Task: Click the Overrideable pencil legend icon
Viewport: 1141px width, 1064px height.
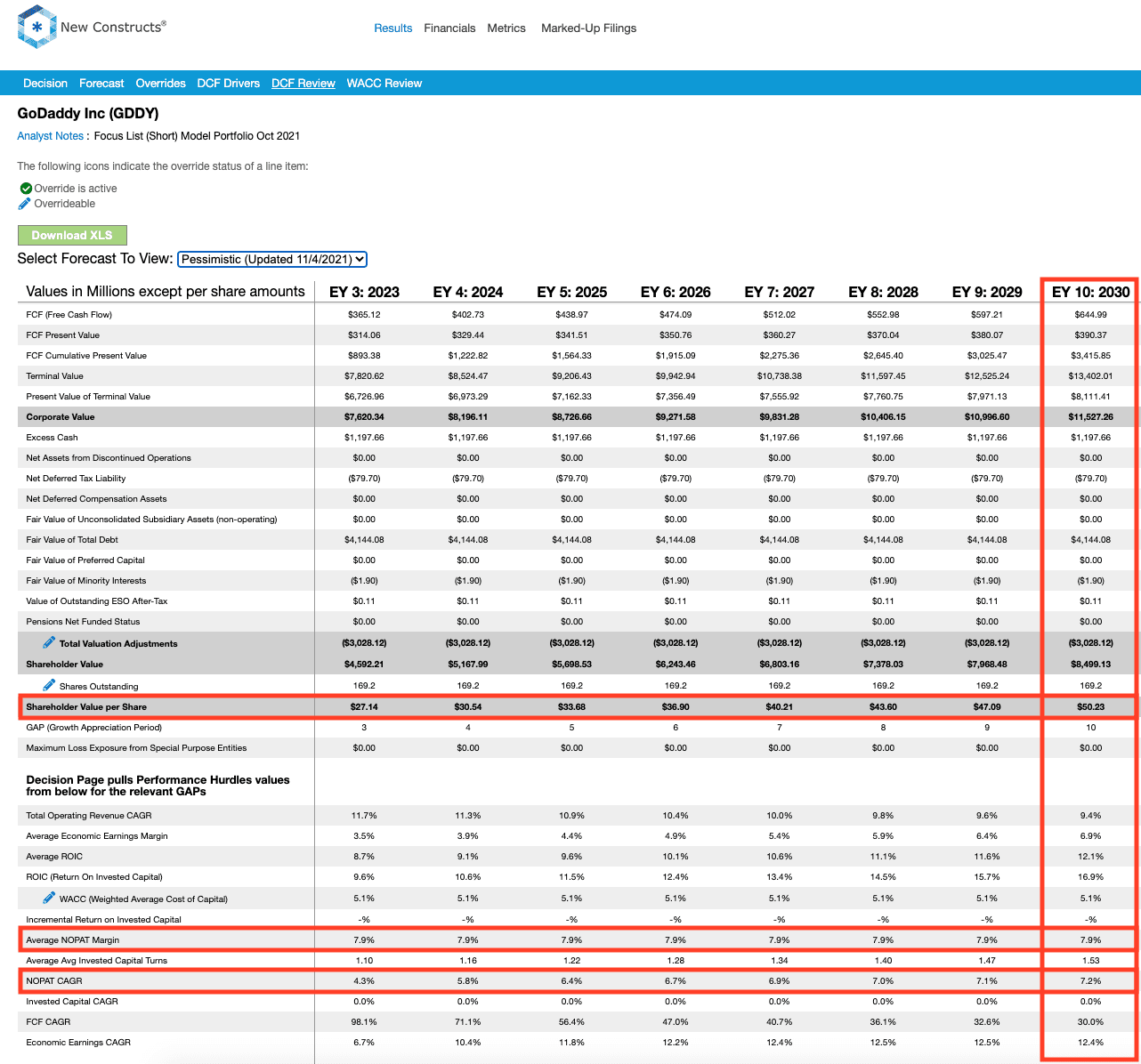Action: coord(25,204)
